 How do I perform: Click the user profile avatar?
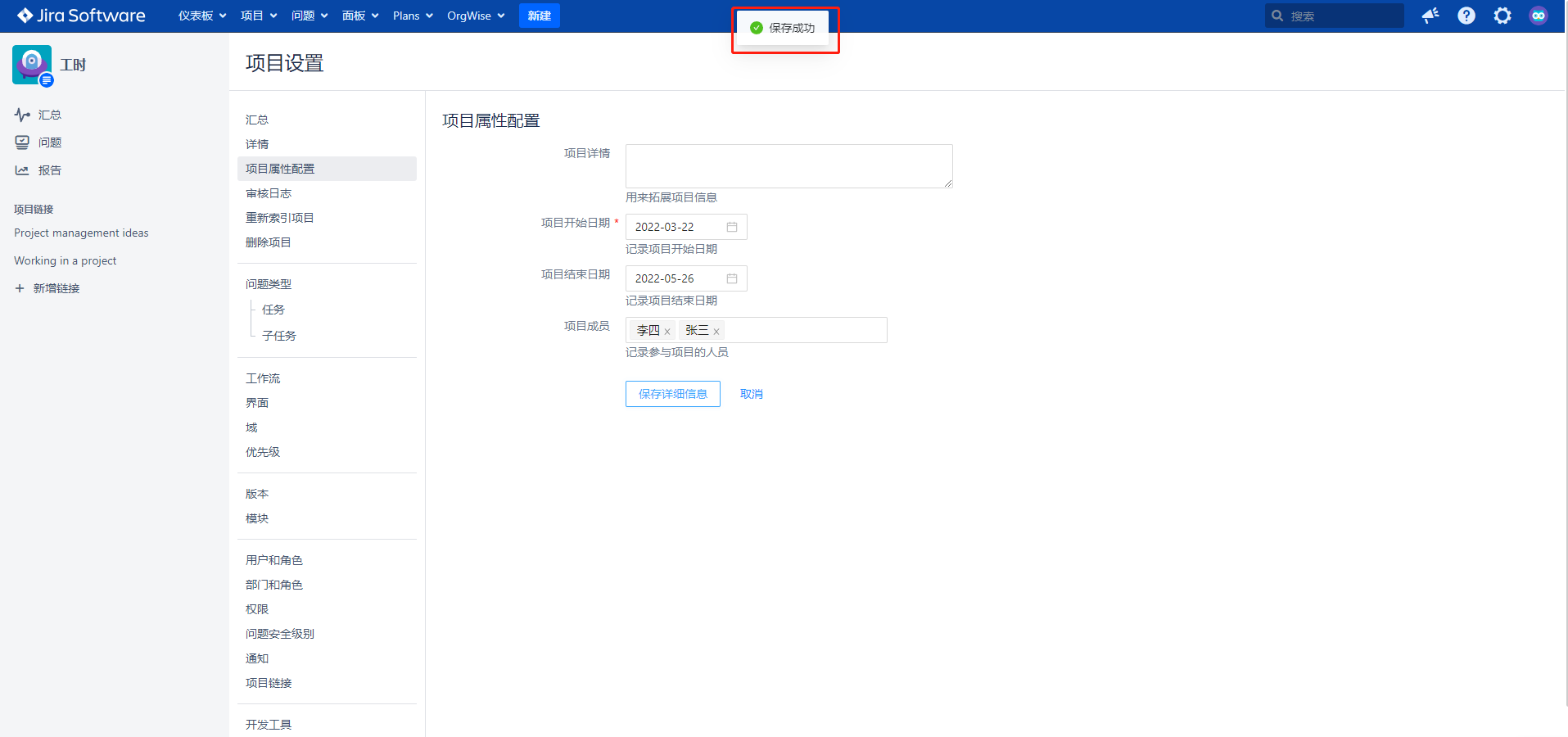(1539, 16)
